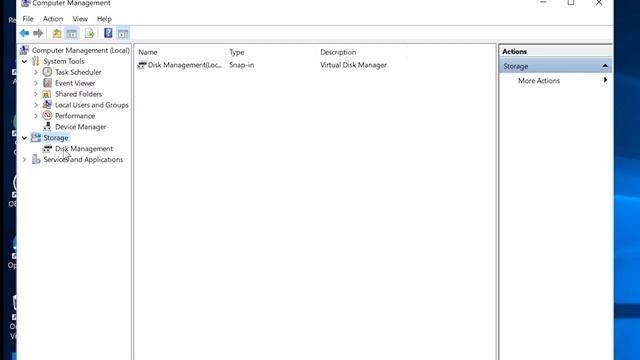
Task: Click the Storage icon in tree
Action: tap(36, 138)
